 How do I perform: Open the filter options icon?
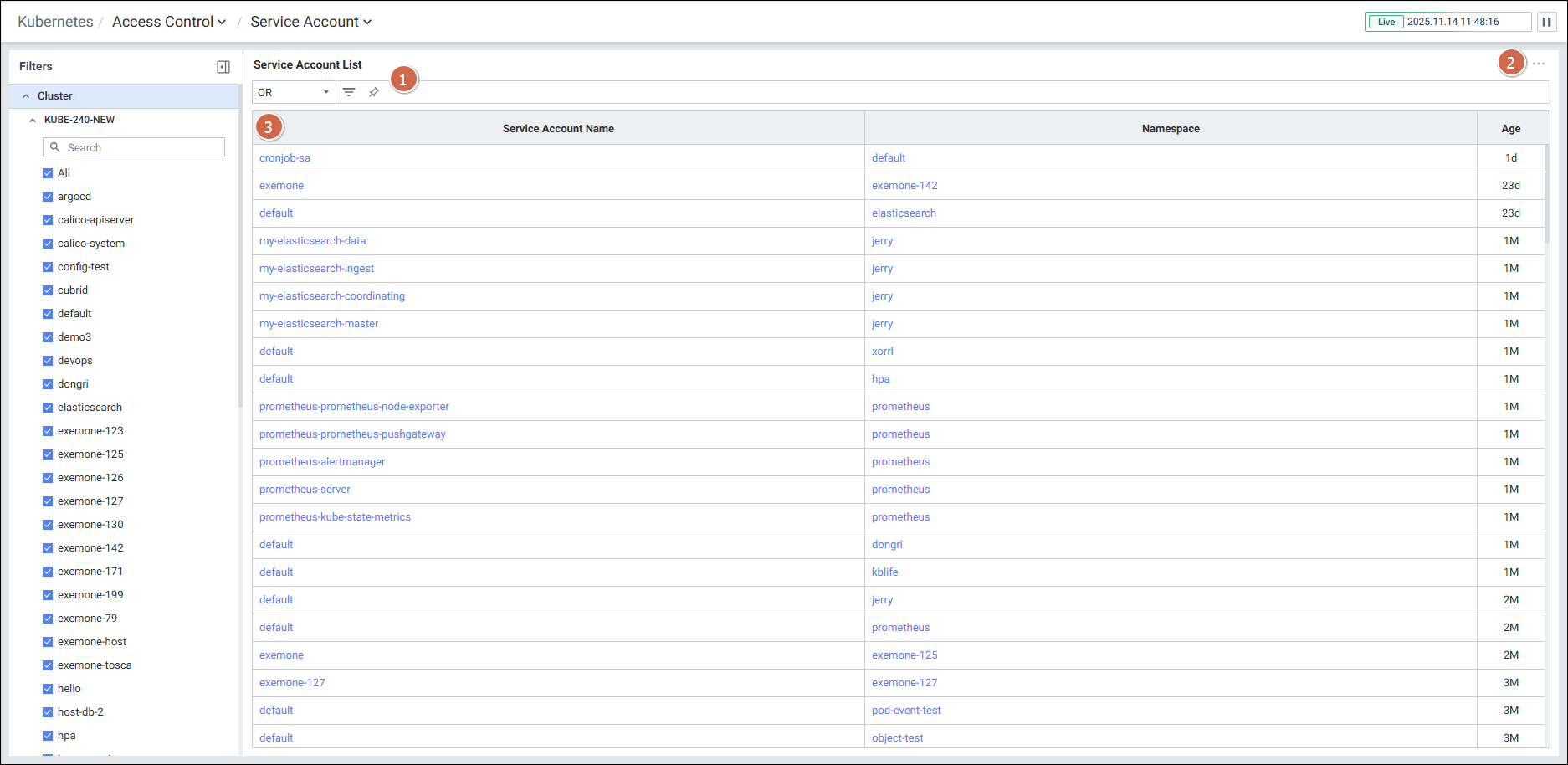(x=349, y=92)
